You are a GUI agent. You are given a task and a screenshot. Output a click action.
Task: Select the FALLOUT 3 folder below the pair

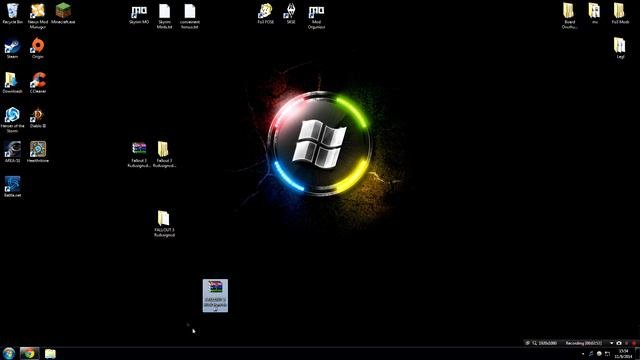click(x=164, y=224)
